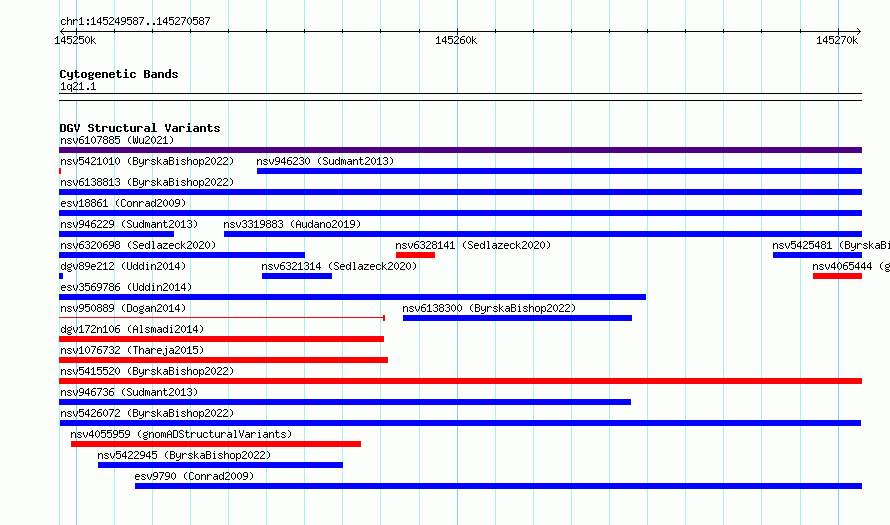Viewport: 890px width, 525px height.
Task: Open the esv9790 (Conrad2009) label text
Action: coord(194,476)
